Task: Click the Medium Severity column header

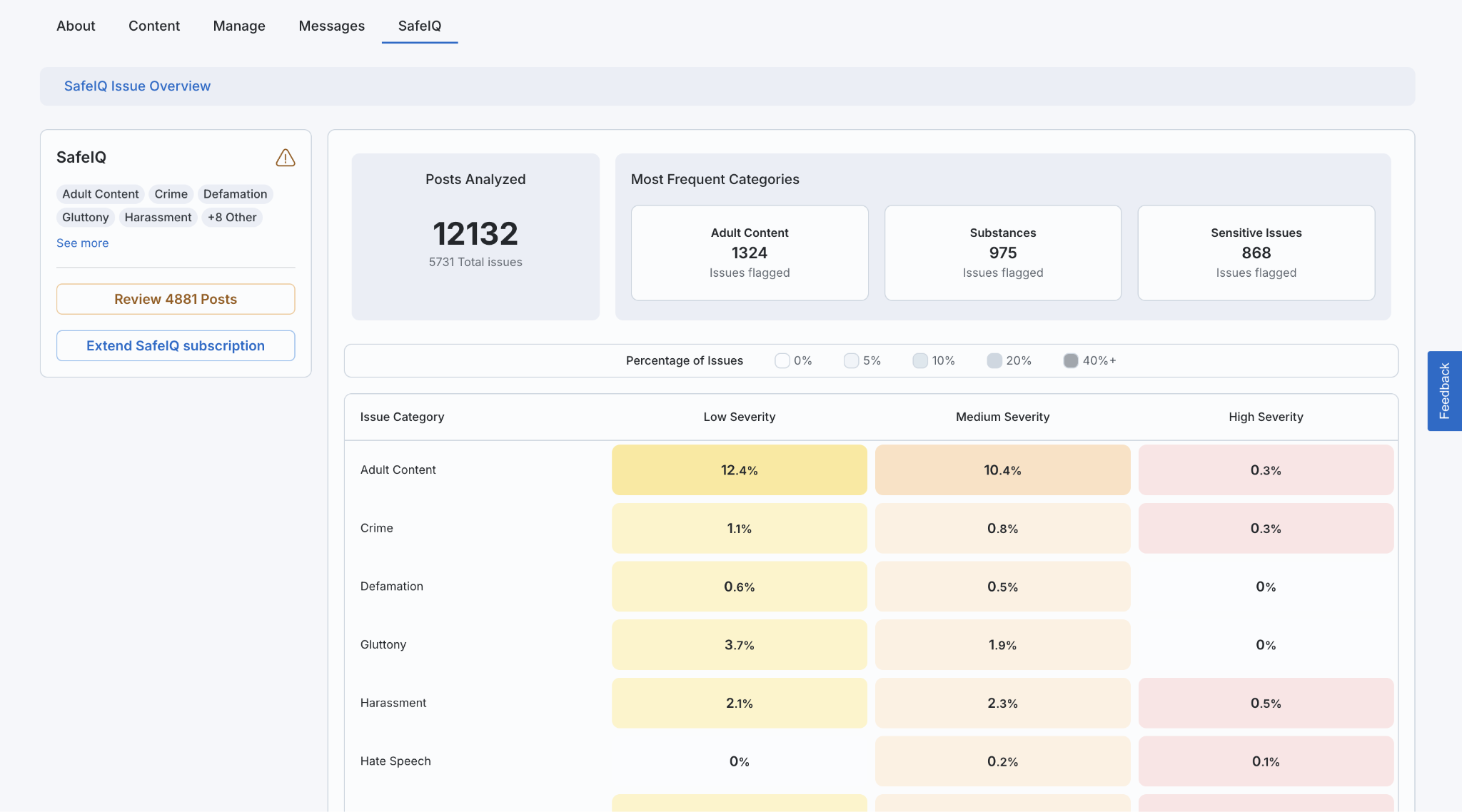Action: [x=1003, y=417]
